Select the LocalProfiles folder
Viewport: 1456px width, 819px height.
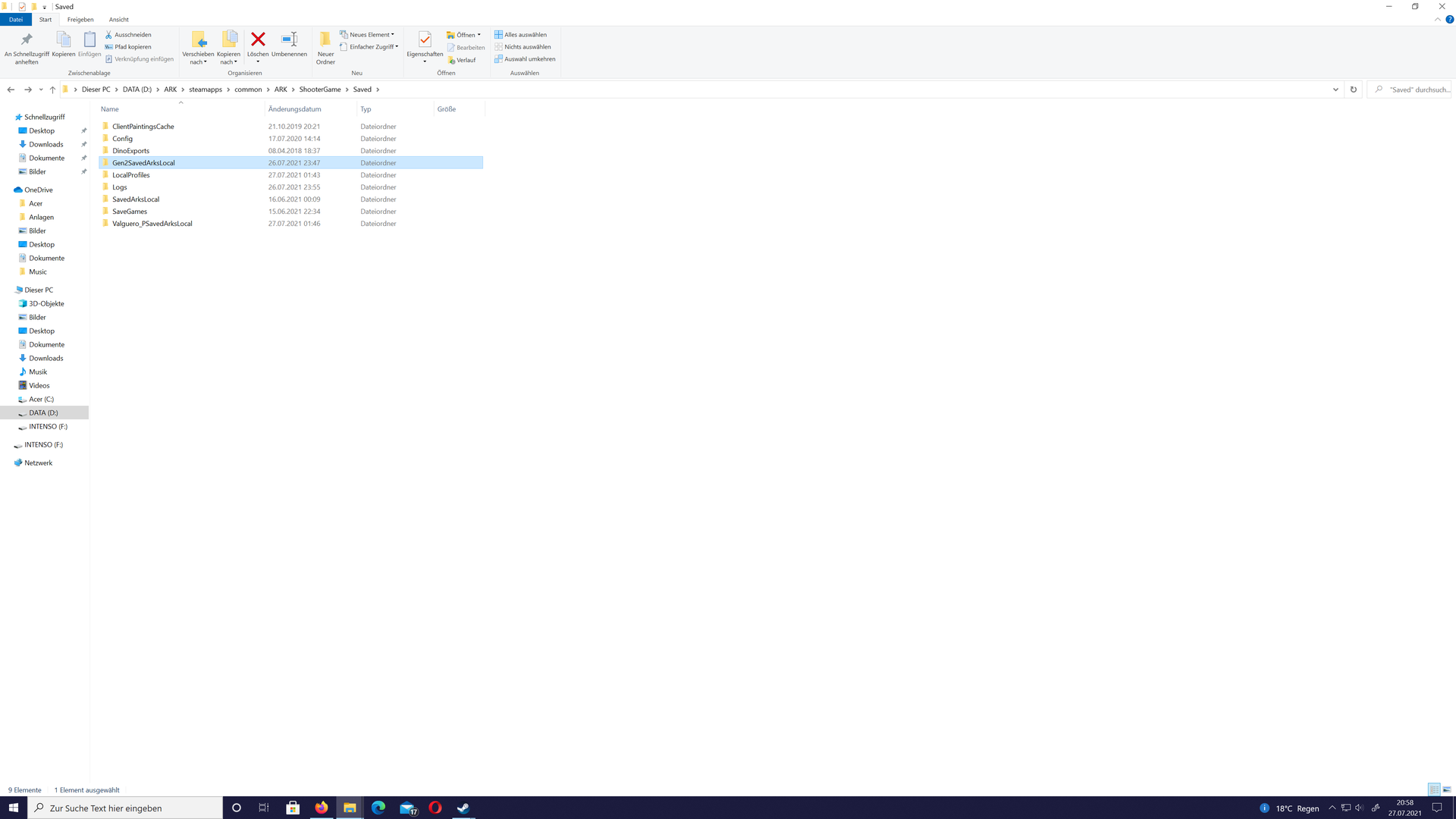click(x=290, y=175)
